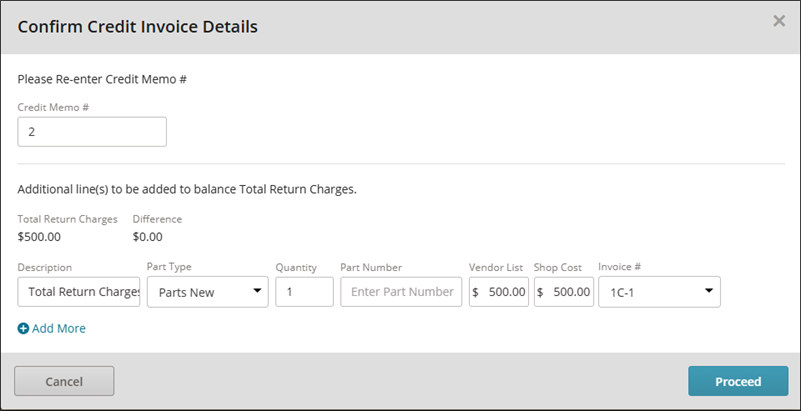Focus the Credit Memo # input field
This screenshot has height=411, width=801.
point(92,132)
